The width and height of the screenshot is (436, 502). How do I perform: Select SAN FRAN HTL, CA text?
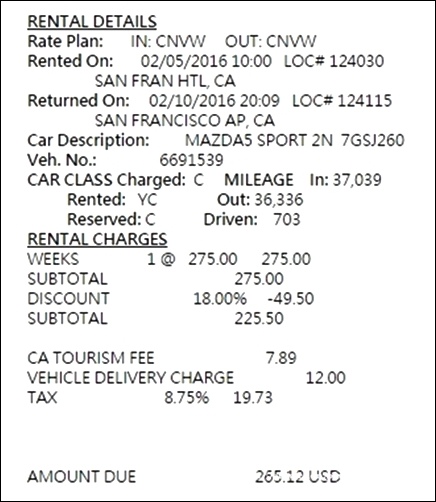point(165,81)
